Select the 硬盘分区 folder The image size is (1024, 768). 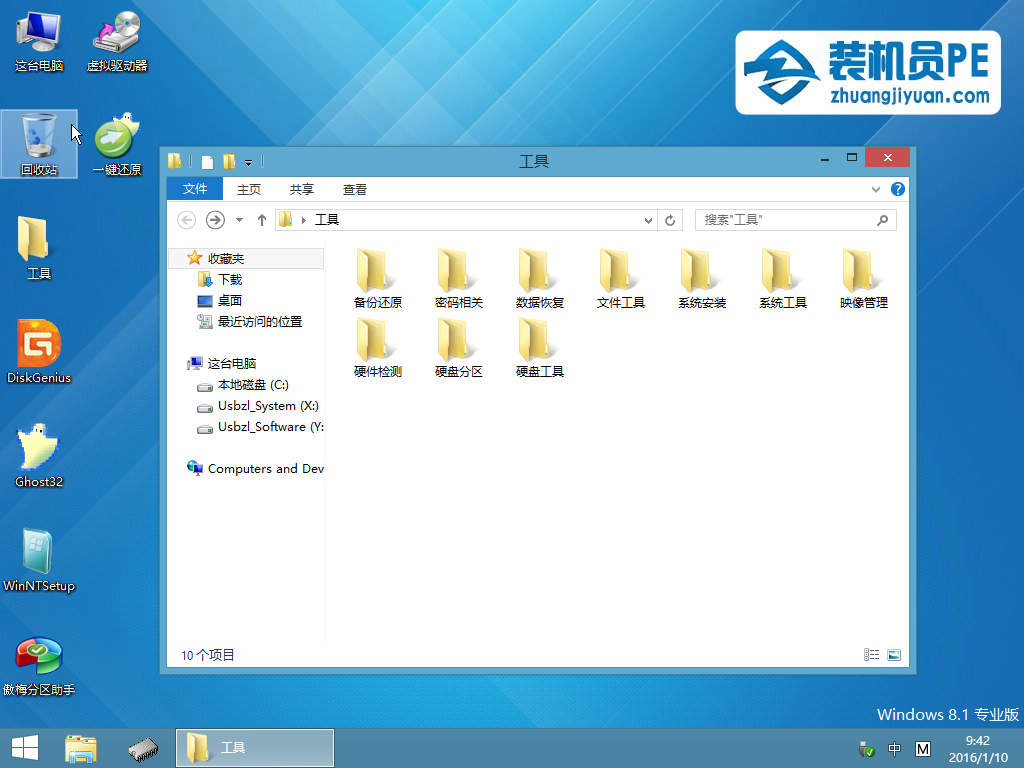click(458, 348)
